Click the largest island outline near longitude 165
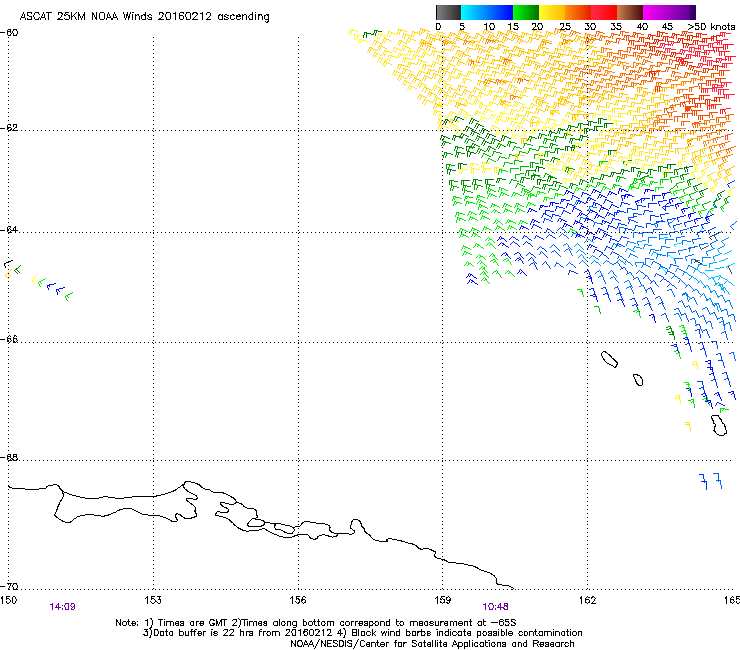The height and width of the screenshot is (650, 740). click(x=719, y=425)
